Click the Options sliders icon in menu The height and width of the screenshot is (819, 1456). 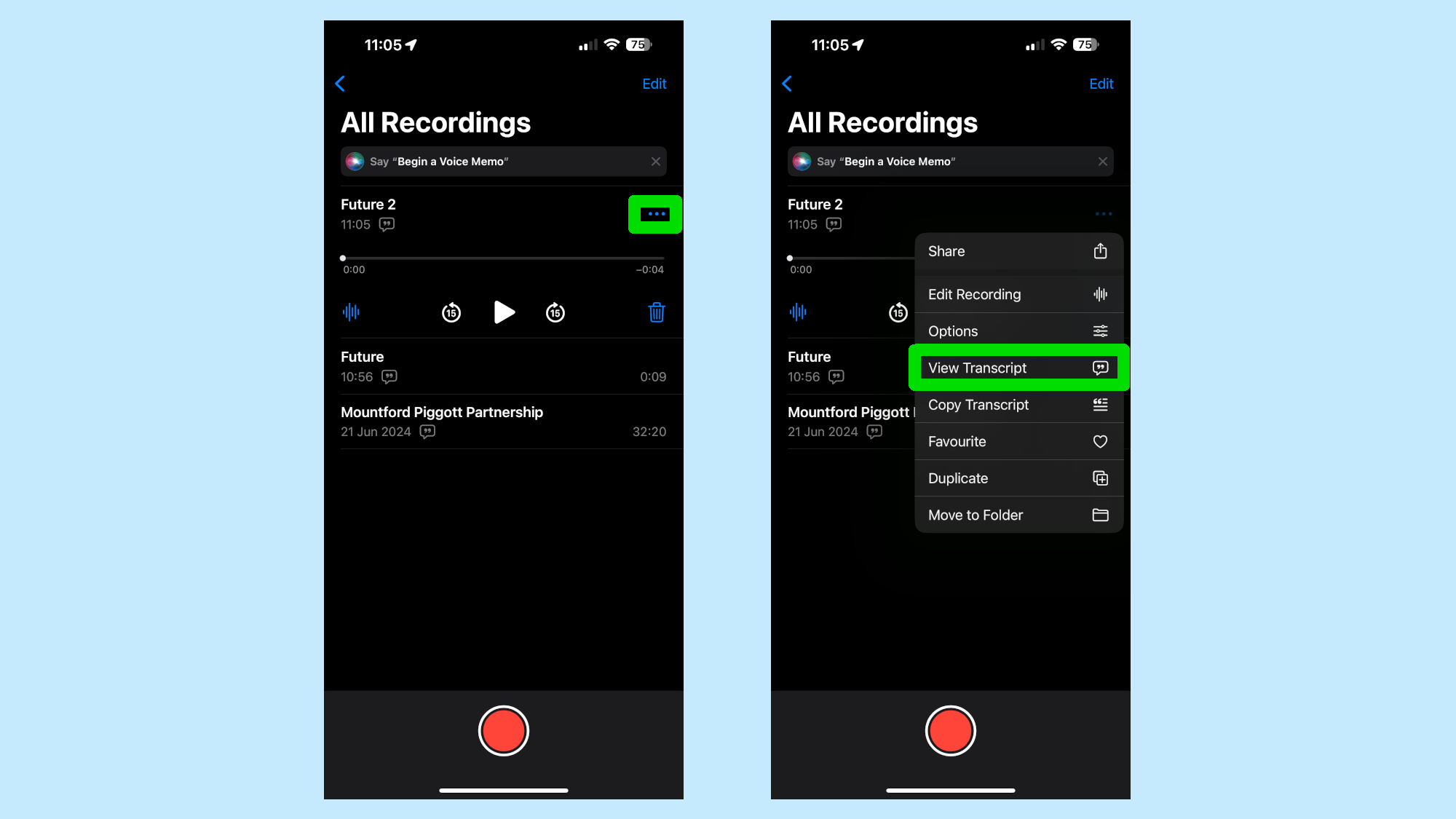[x=1100, y=331]
